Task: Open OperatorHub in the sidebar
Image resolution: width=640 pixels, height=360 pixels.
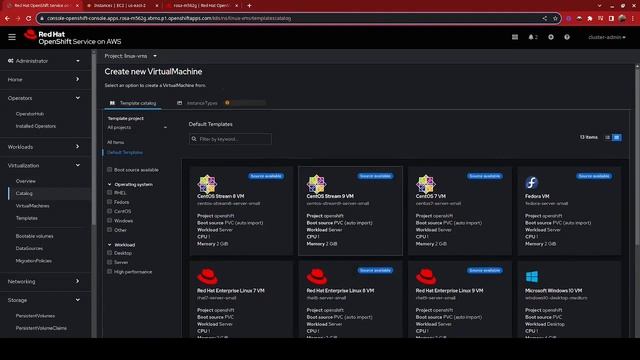Action: click(30, 114)
